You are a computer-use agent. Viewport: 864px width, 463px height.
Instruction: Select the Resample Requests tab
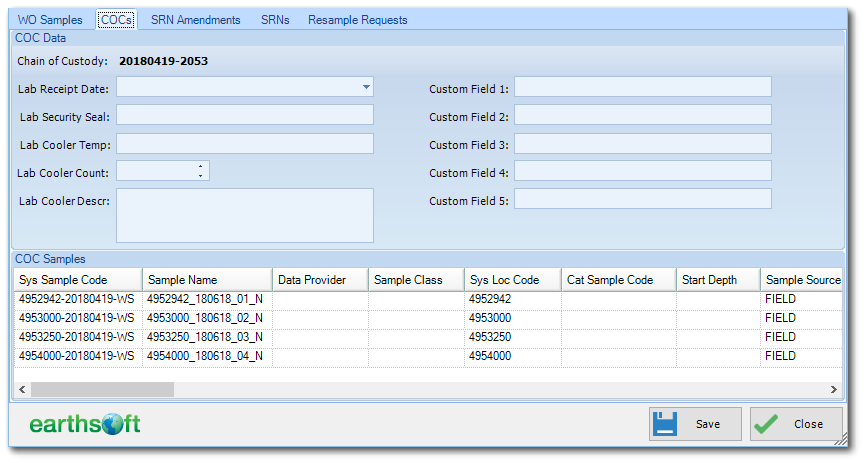coord(357,20)
